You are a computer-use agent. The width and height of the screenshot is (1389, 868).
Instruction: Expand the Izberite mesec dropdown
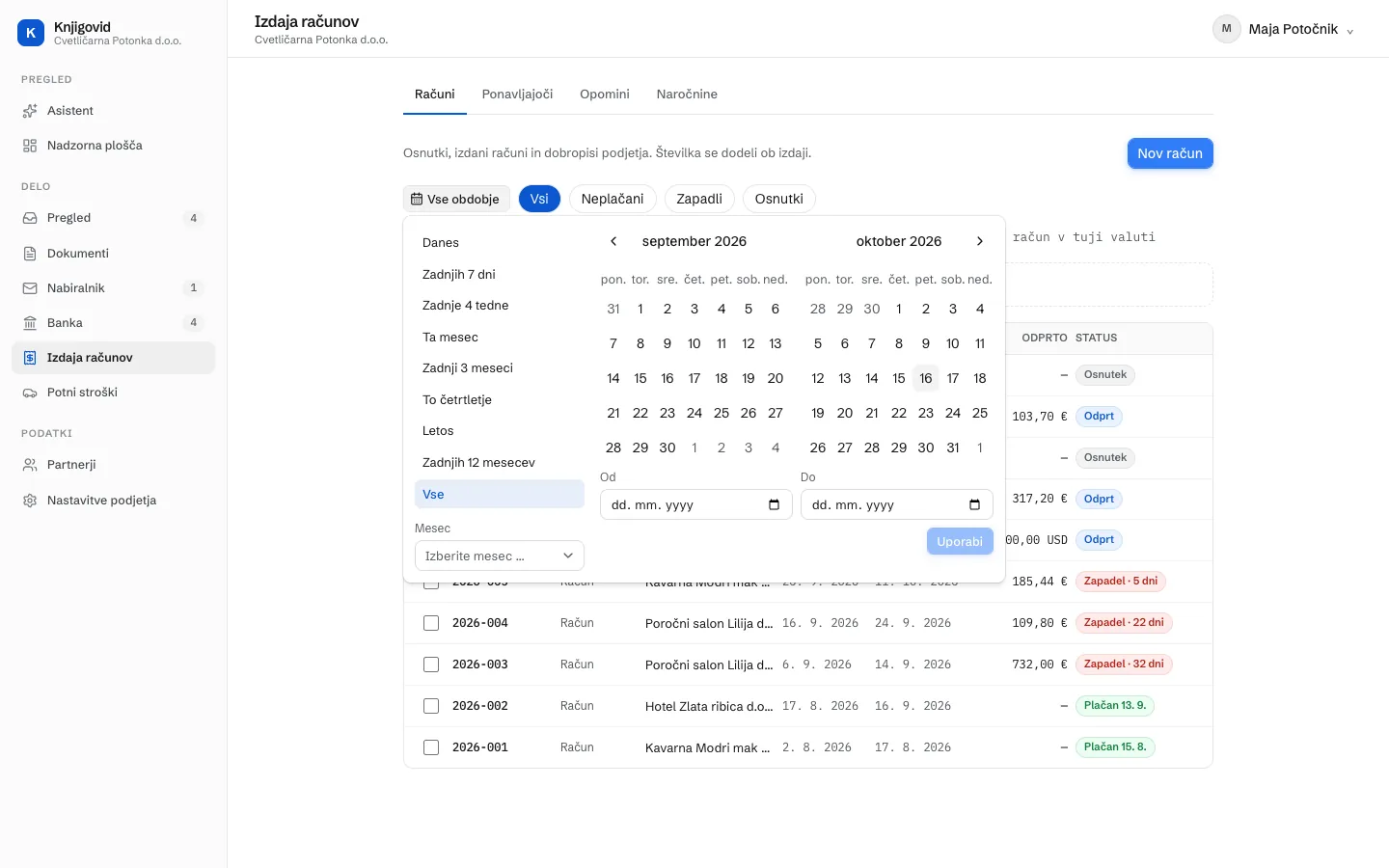(500, 556)
